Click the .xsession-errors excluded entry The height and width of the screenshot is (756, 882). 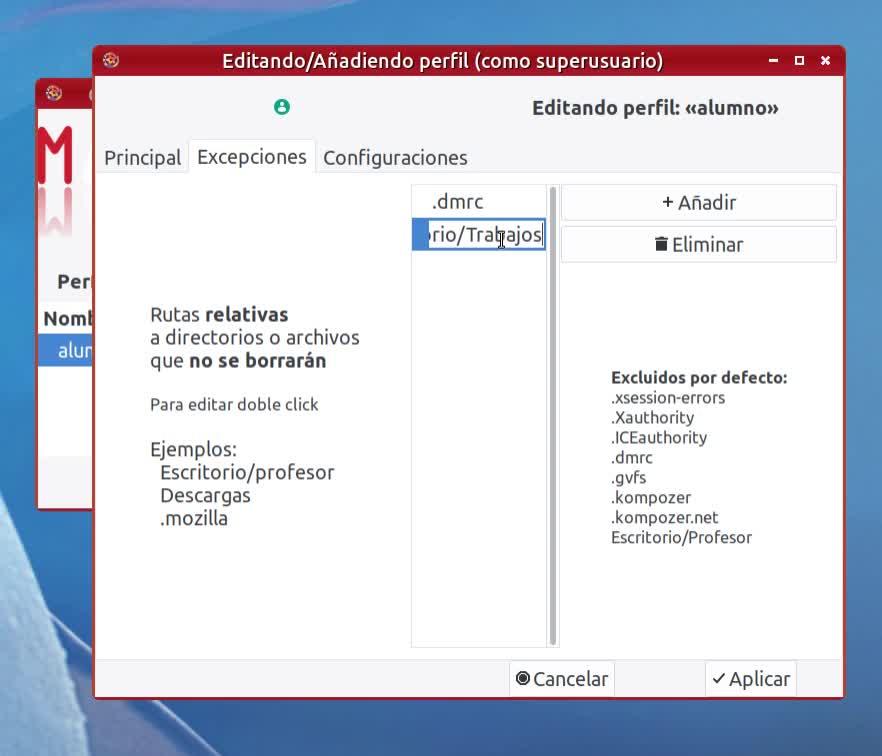pyautogui.click(x=668, y=398)
